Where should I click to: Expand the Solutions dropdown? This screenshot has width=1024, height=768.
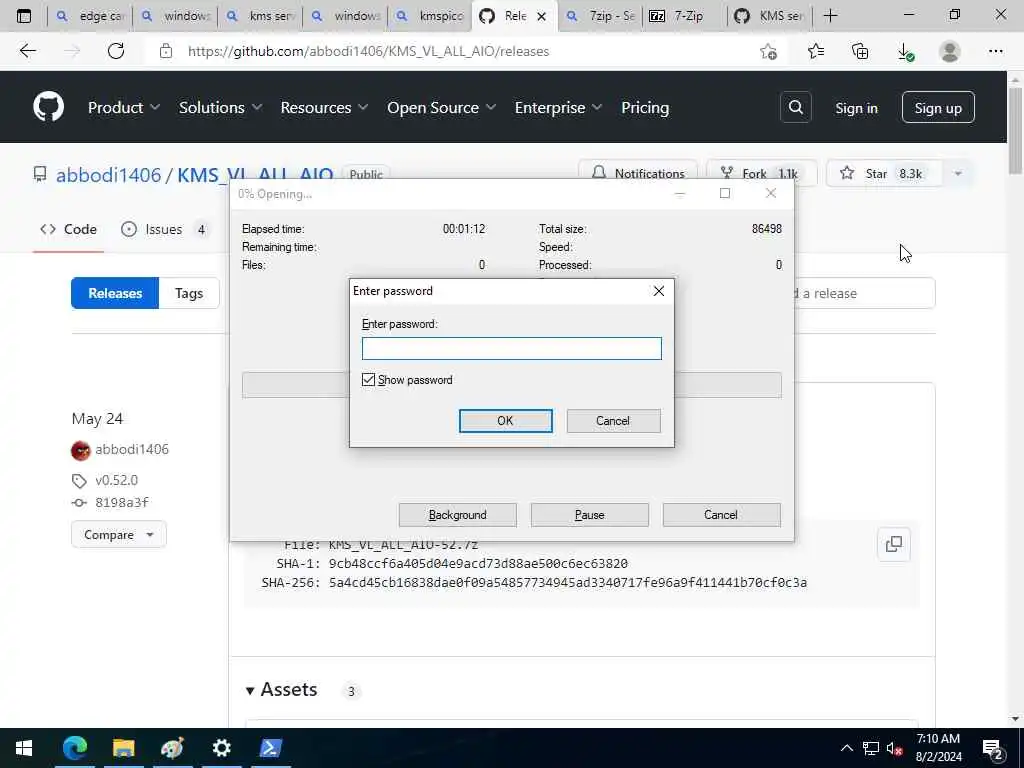(220, 108)
